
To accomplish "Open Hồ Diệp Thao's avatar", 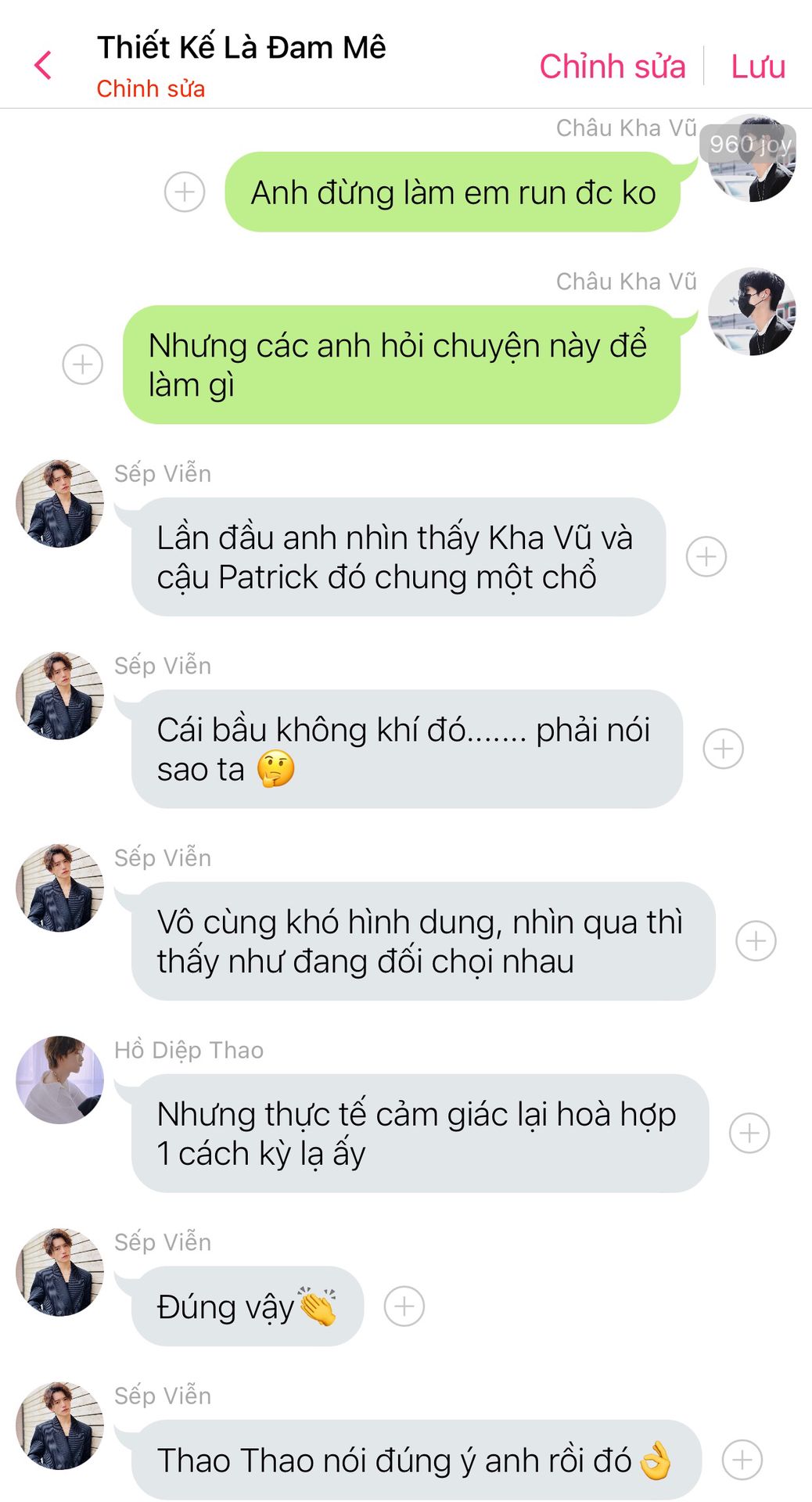I will click(x=60, y=1080).
